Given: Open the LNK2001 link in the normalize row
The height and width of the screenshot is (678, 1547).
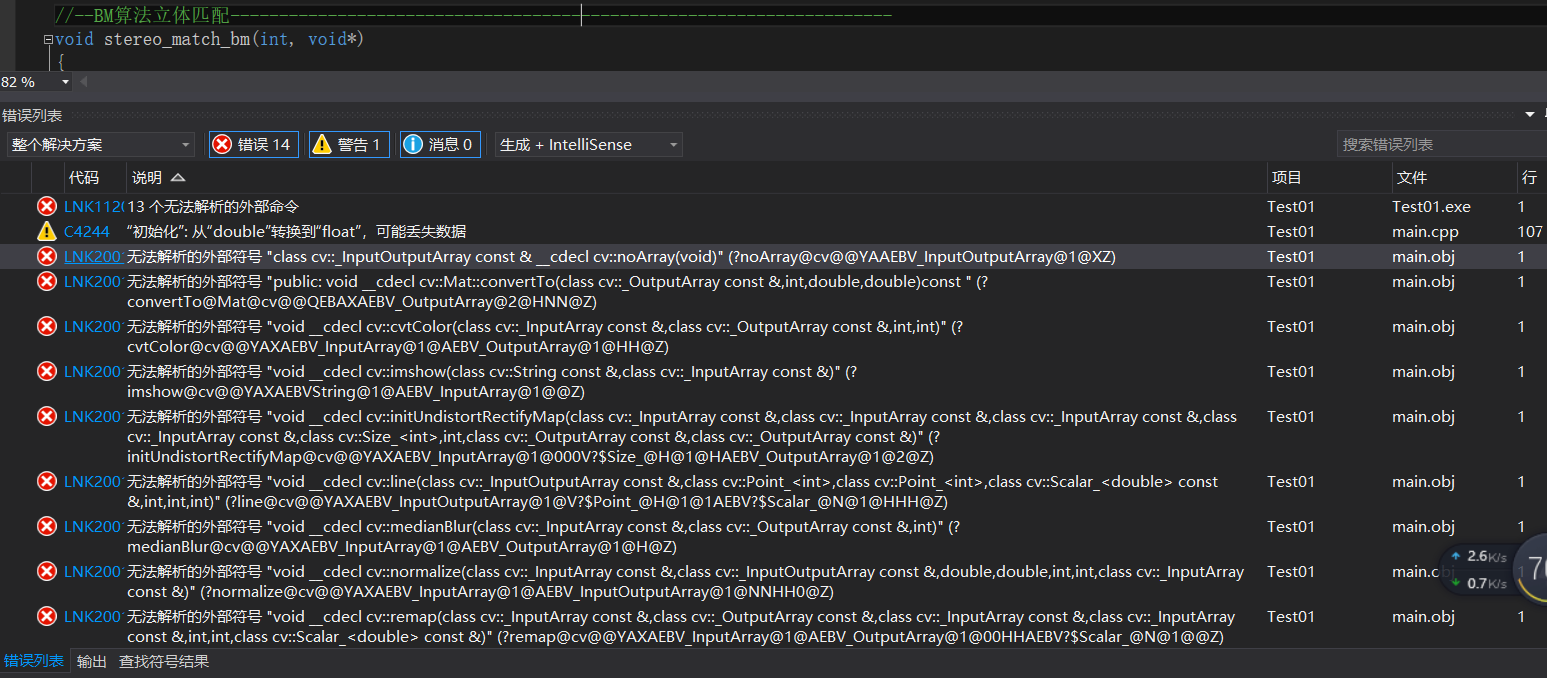Looking at the screenshot, I should [93, 572].
